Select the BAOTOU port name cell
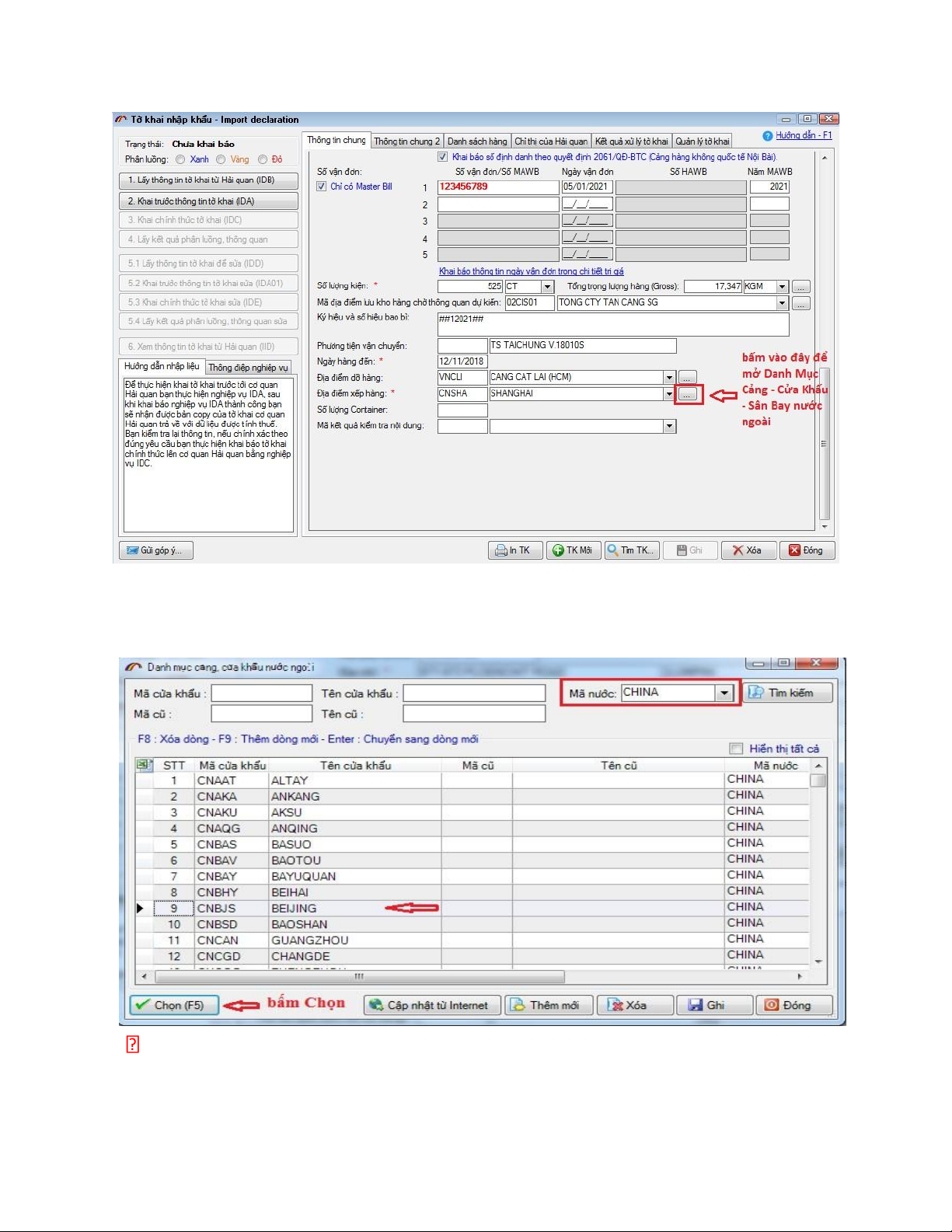Screen dimensions: 952x1232 click(x=354, y=860)
